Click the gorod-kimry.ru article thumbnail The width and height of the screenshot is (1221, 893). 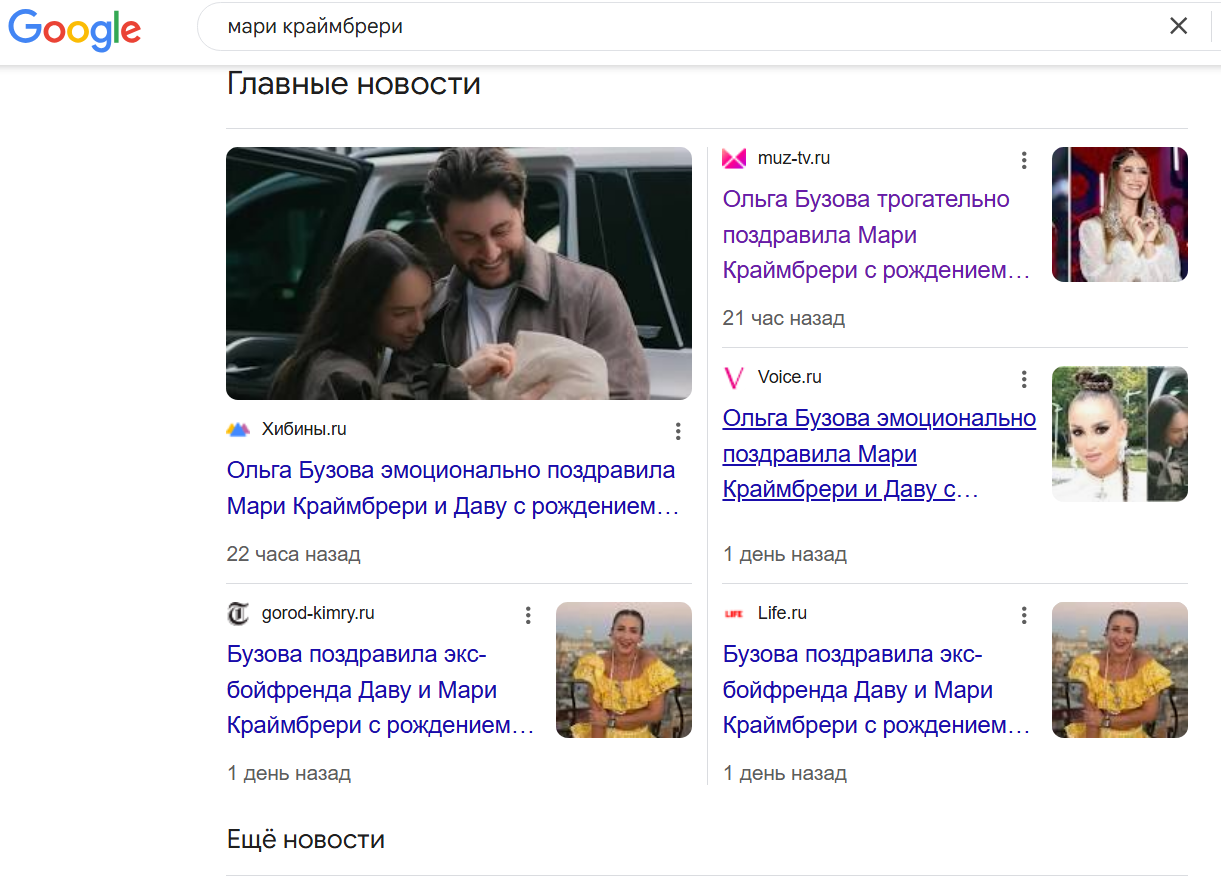624,670
